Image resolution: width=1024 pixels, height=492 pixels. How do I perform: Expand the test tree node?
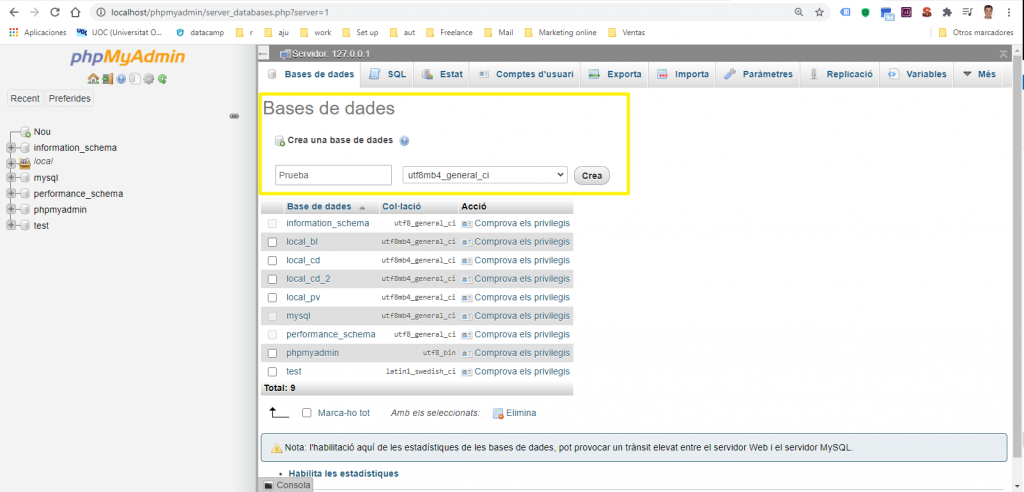pyautogui.click(x=11, y=225)
